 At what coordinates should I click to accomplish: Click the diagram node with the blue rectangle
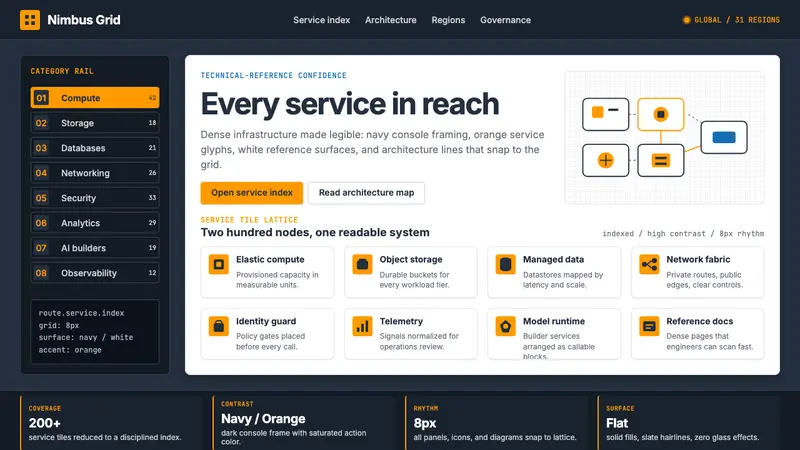click(x=724, y=137)
